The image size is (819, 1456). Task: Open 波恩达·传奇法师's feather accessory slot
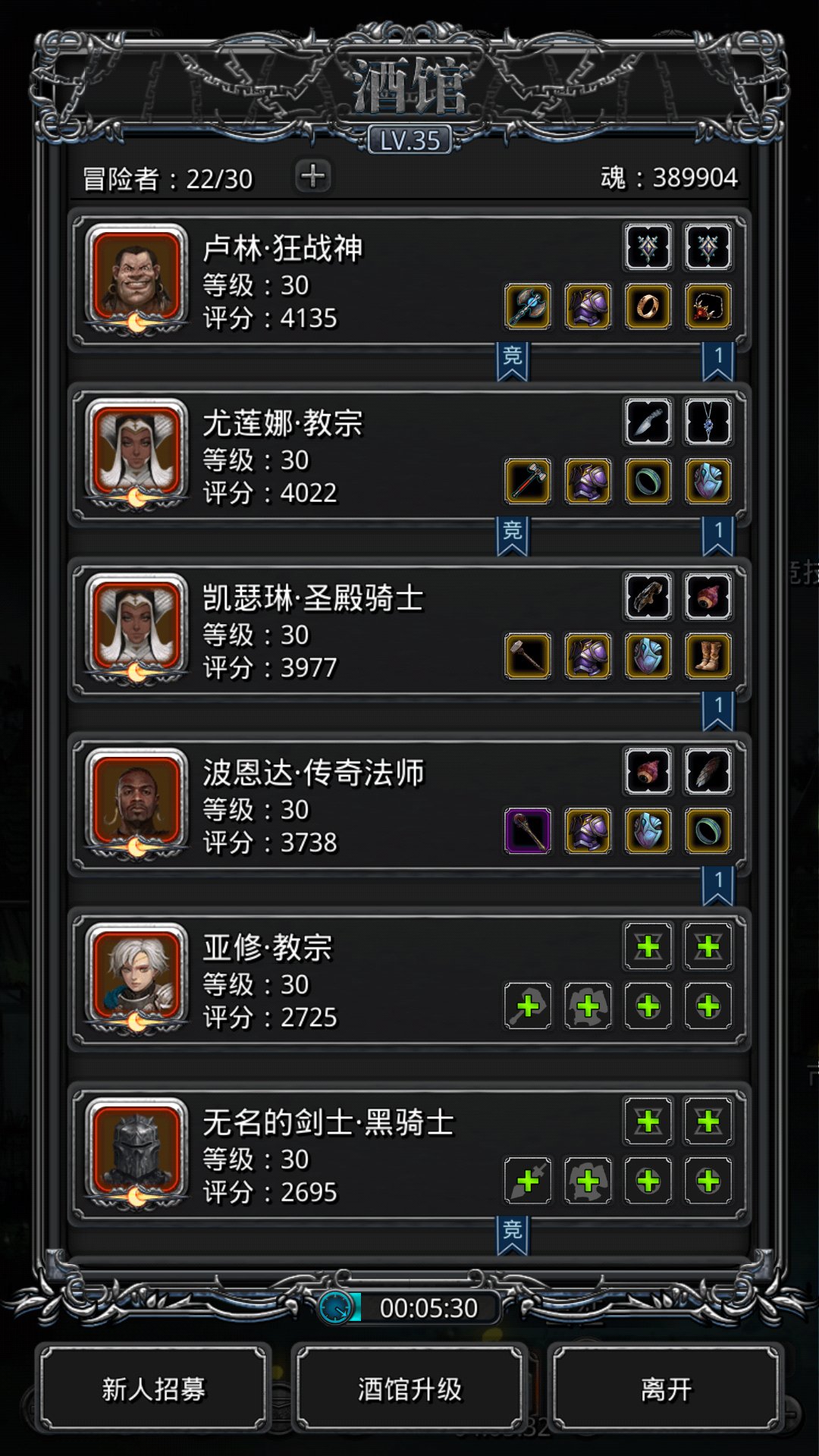click(x=708, y=771)
